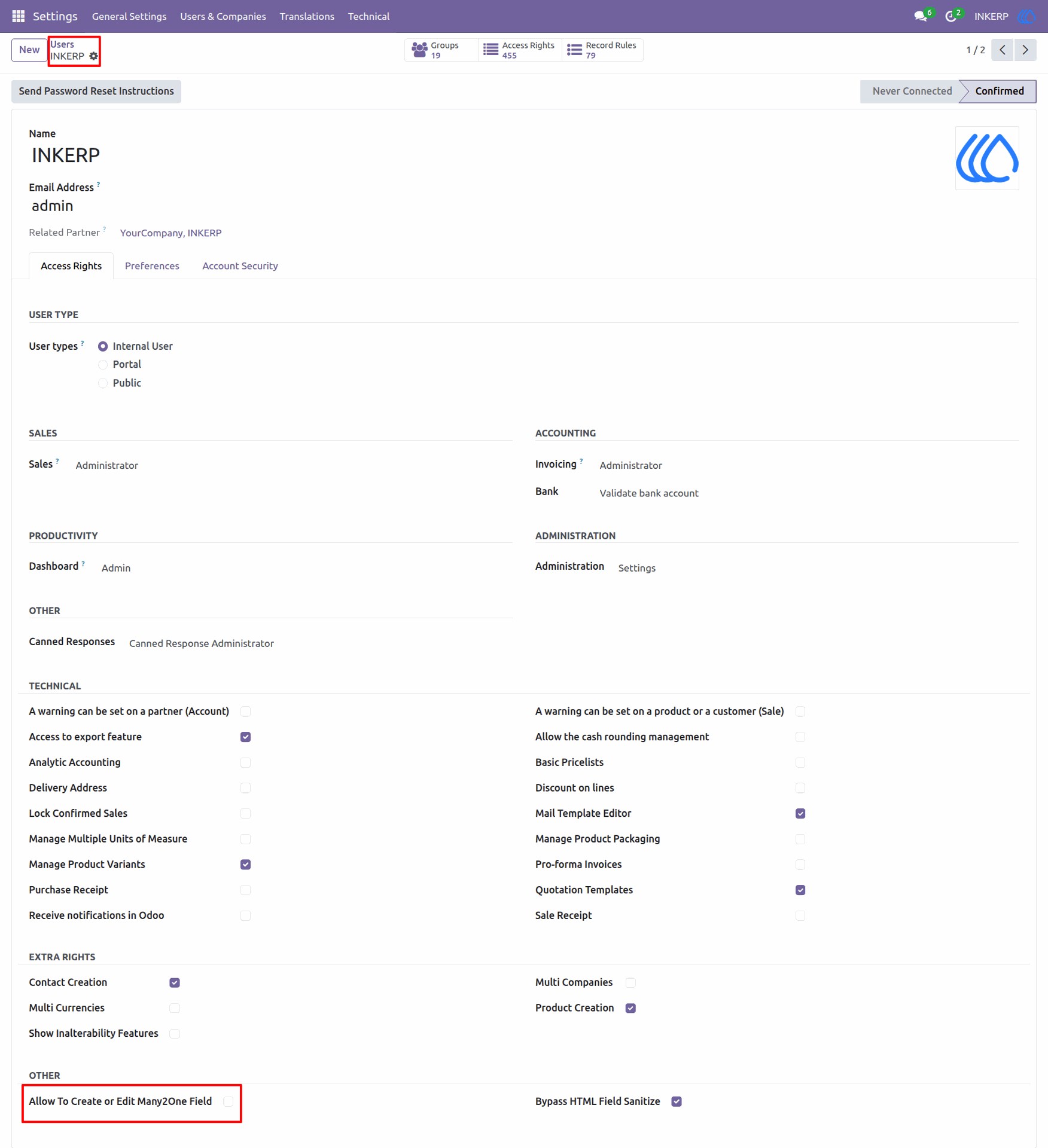Switch to the Preferences tab
The image size is (1048, 1148).
tap(152, 266)
